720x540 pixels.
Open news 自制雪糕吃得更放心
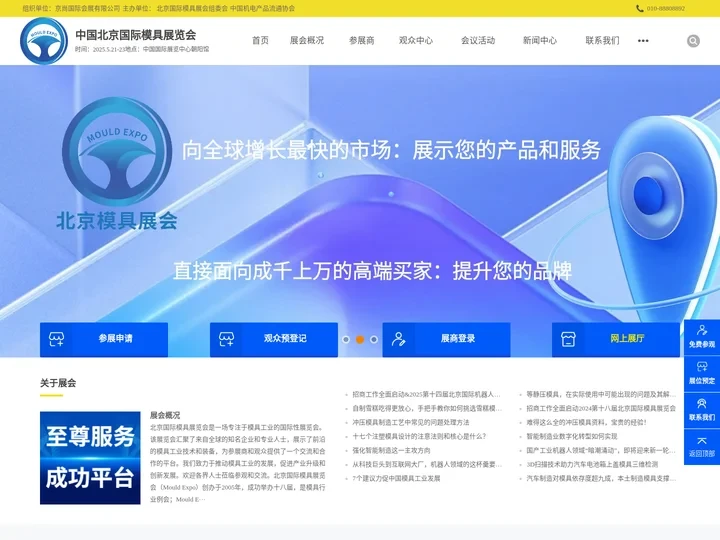(427, 408)
